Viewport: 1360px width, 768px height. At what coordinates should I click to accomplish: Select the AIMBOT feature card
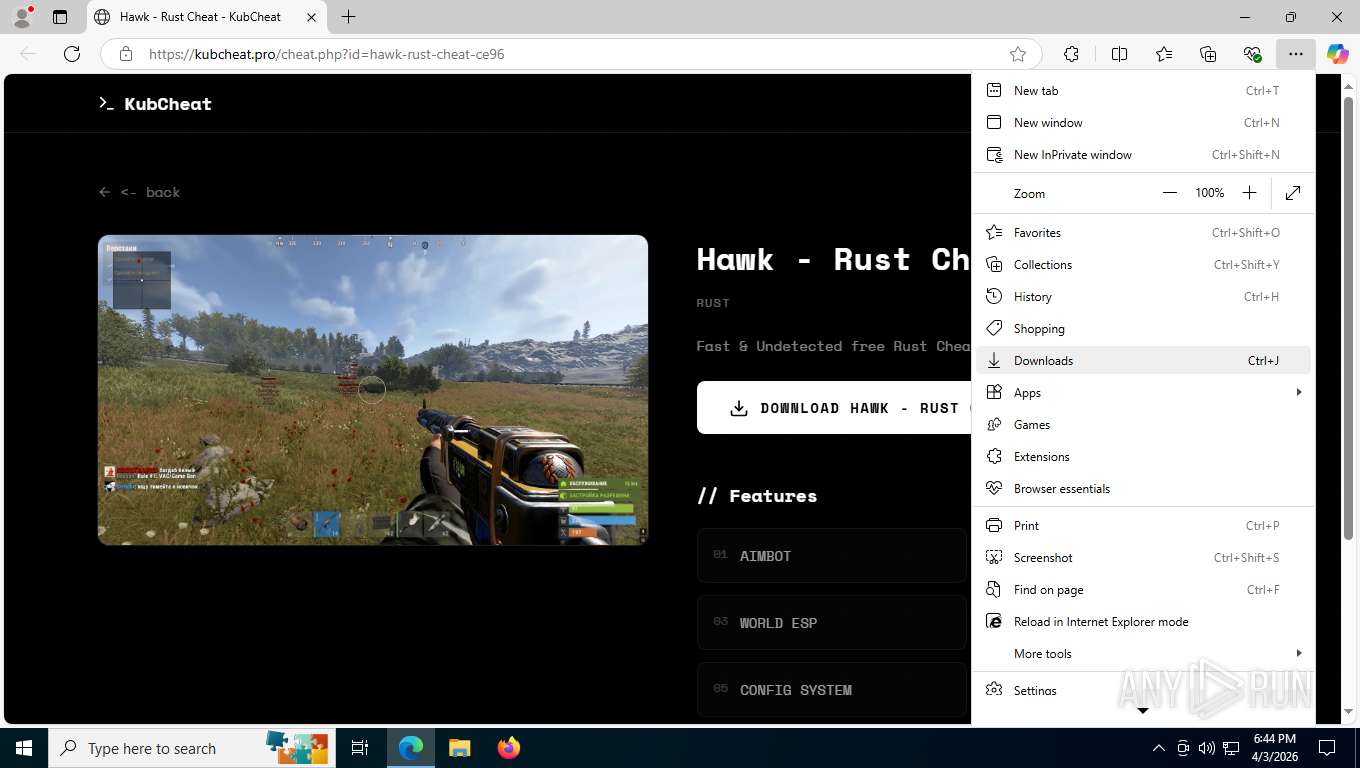(832, 556)
